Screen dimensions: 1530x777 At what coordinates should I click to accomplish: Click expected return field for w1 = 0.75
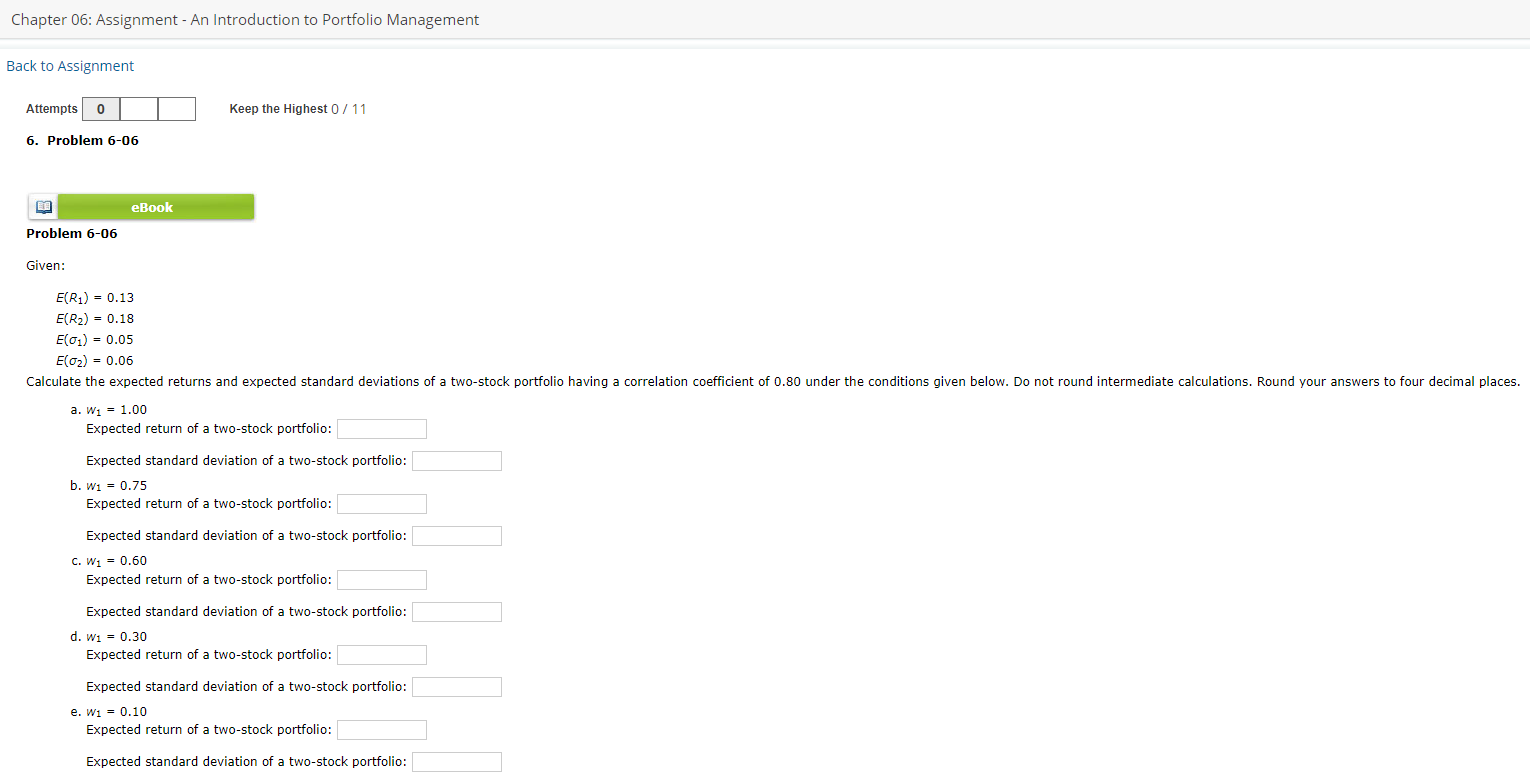click(381, 503)
